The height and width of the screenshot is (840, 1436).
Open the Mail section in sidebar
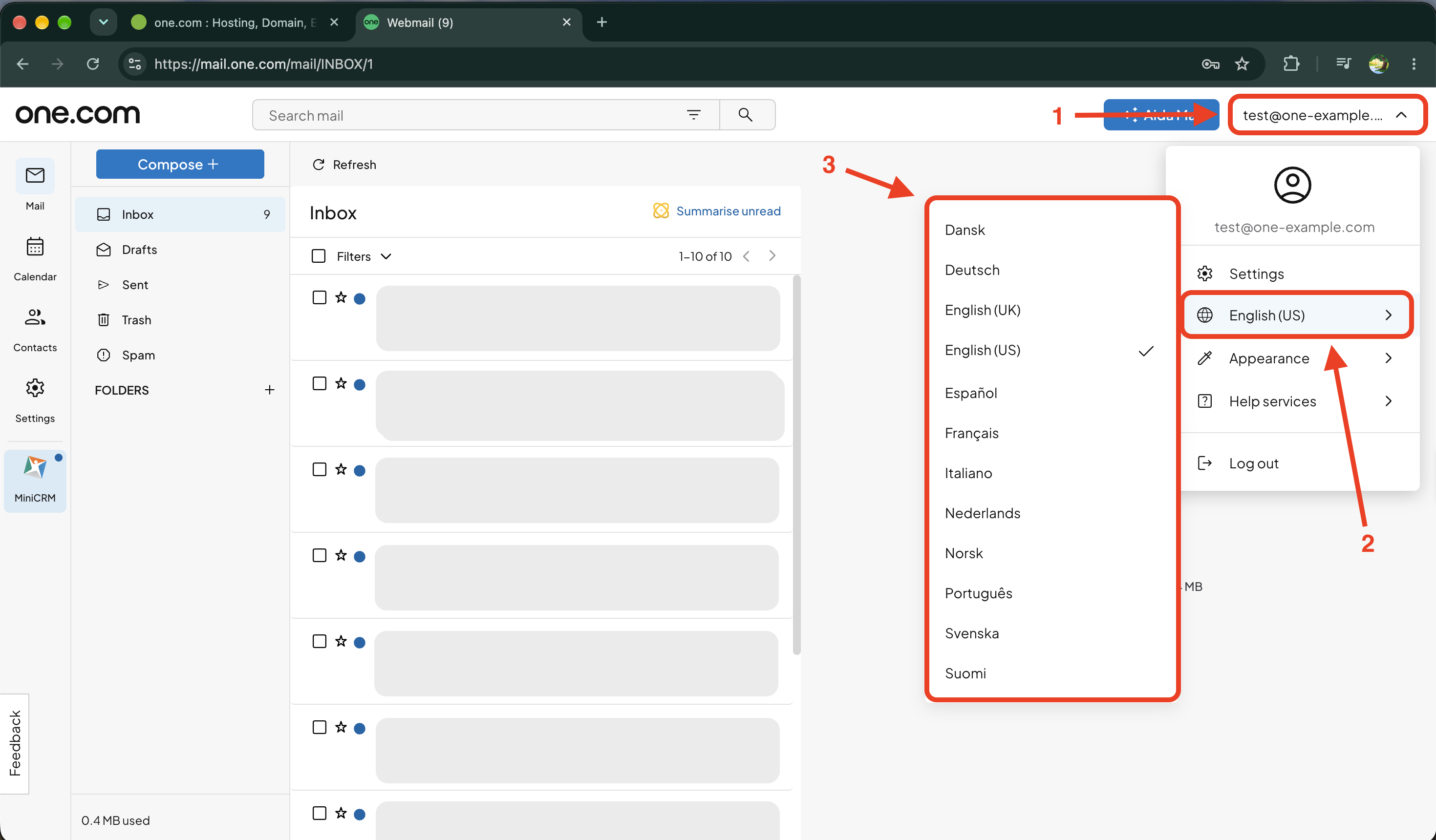coord(35,185)
